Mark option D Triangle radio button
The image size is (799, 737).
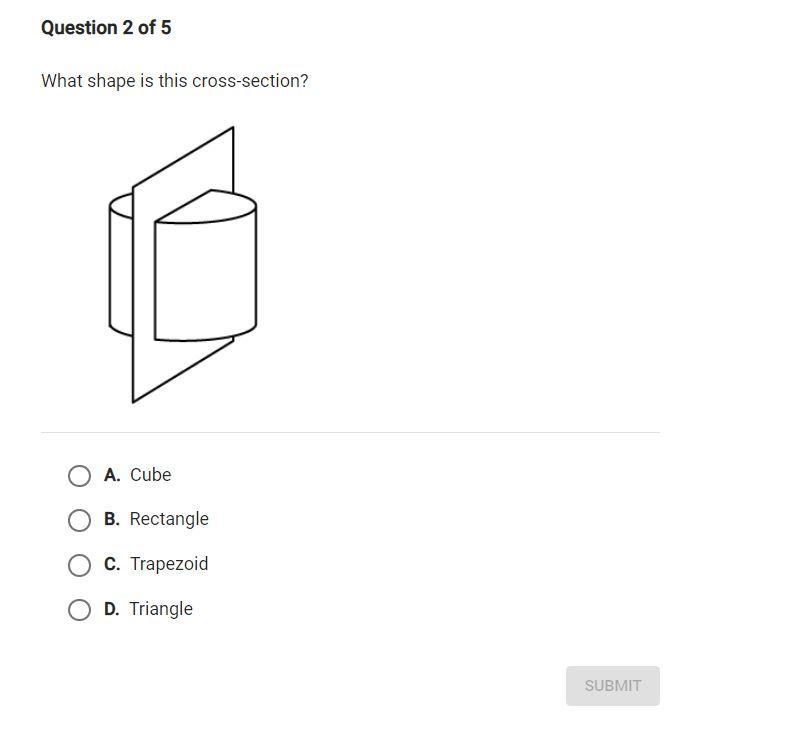coord(79,610)
